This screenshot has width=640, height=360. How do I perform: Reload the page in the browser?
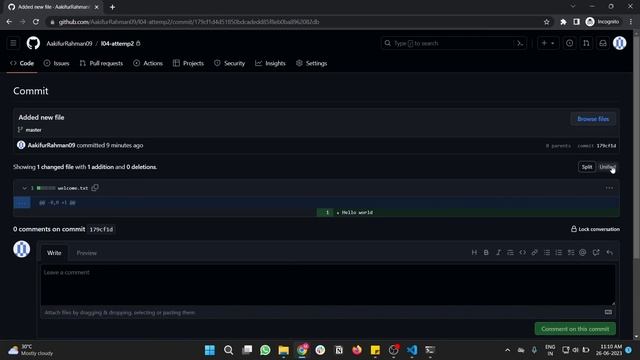(36, 22)
